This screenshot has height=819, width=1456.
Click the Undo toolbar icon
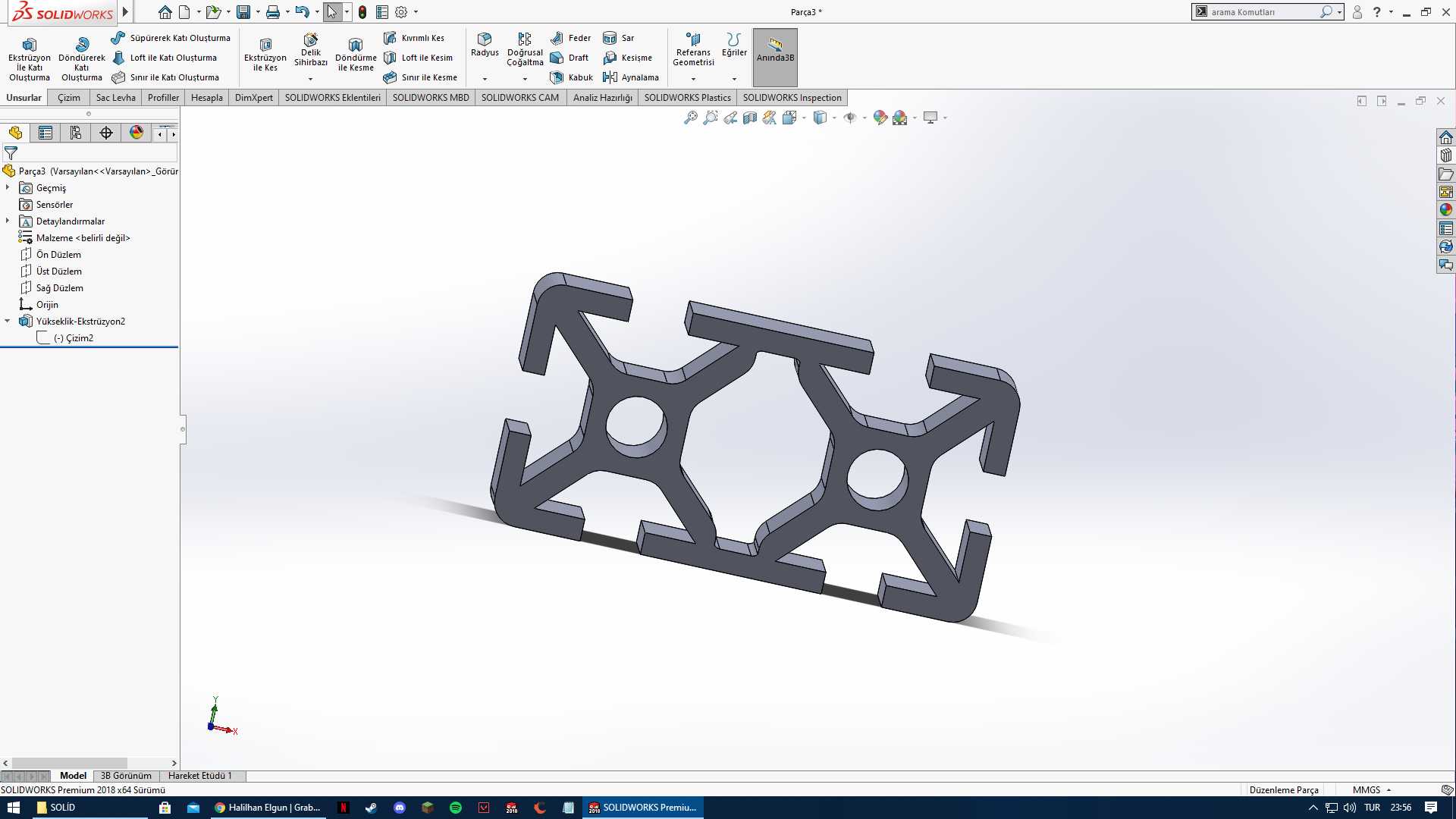point(302,12)
